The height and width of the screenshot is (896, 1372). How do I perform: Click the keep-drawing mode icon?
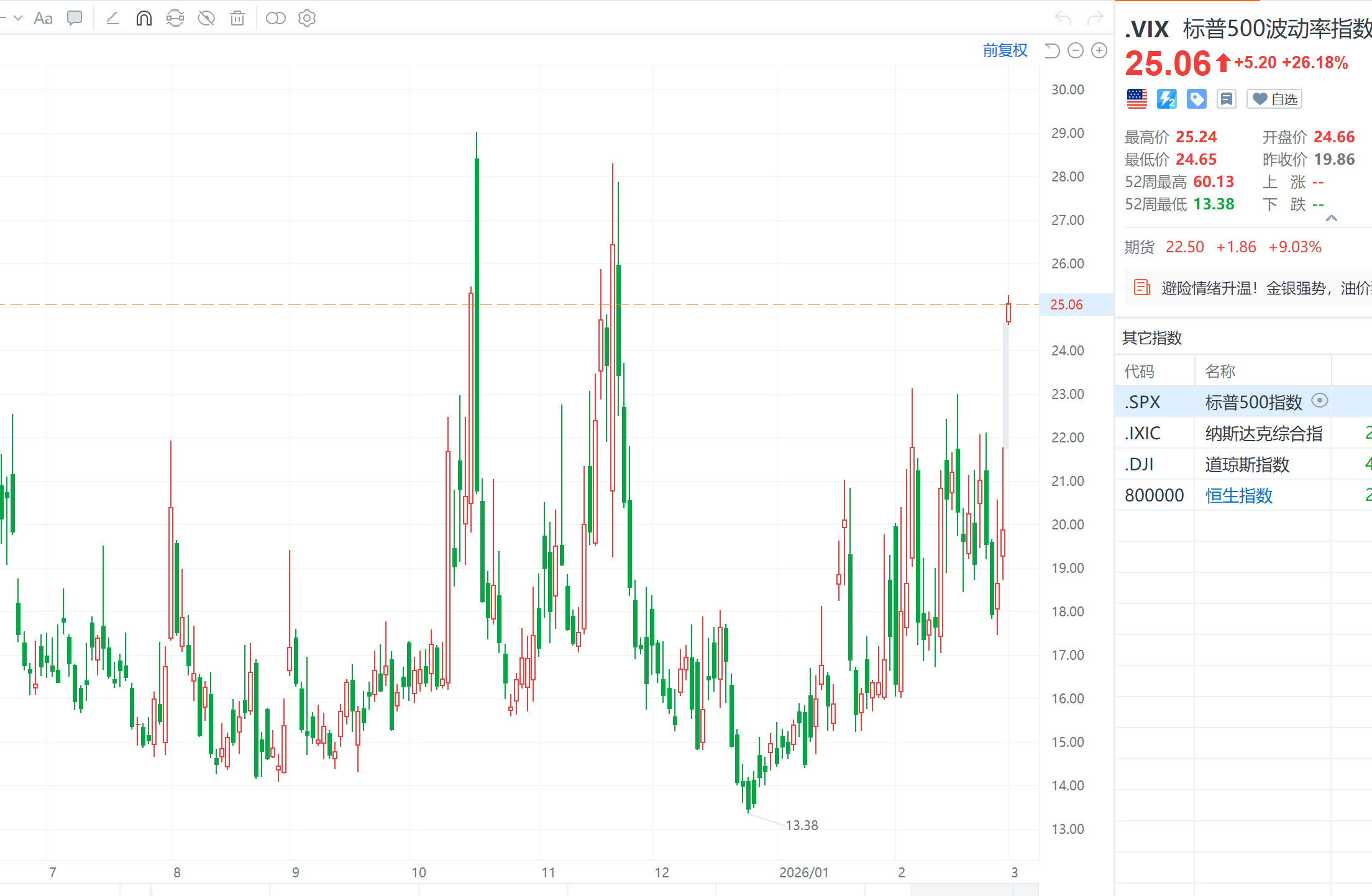pos(175,19)
